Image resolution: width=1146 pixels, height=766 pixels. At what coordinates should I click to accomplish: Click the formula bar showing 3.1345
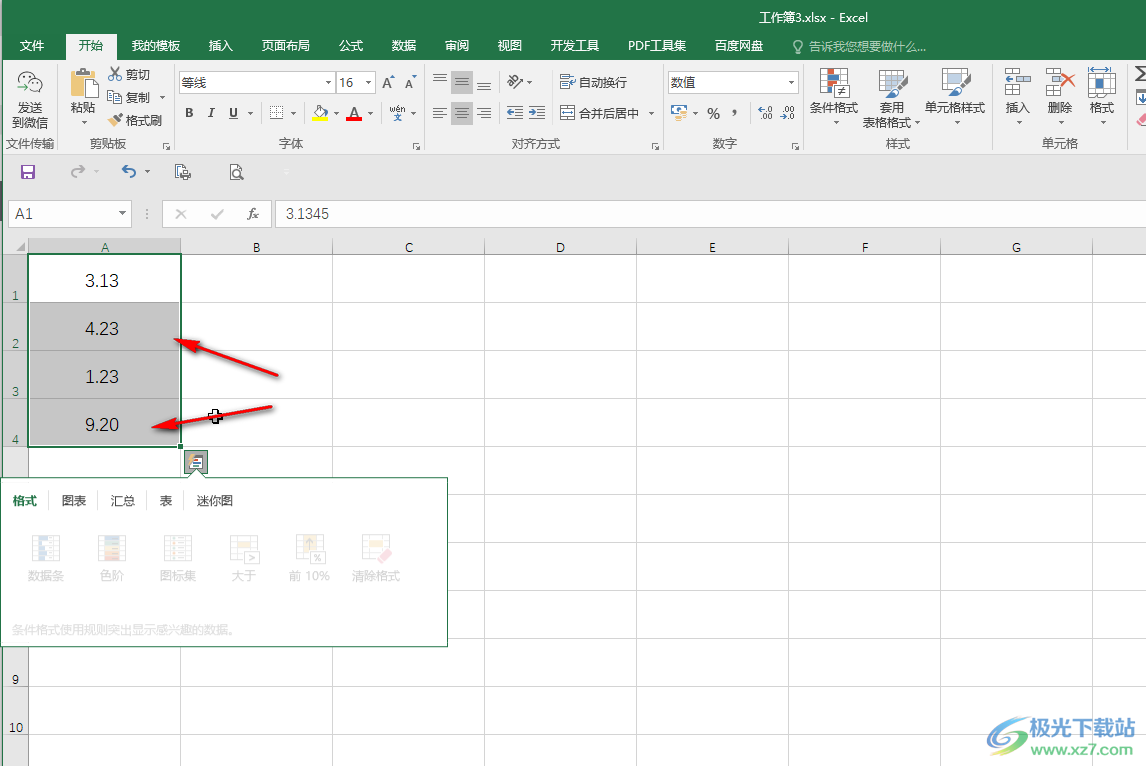pyautogui.click(x=710, y=214)
